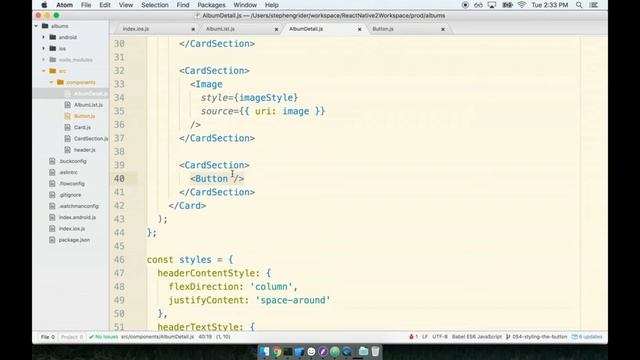Select the node_modules folder icon
This screenshot has height=360, width=640.
tap(53, 60)
